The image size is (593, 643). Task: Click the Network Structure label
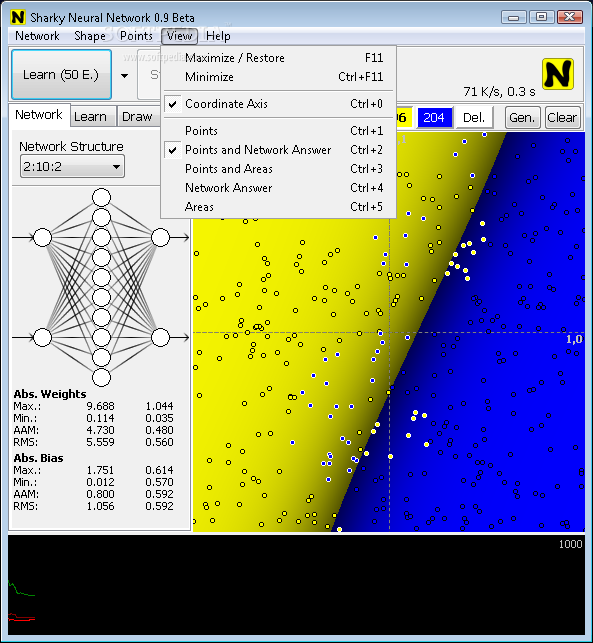[x=71, y=146]
